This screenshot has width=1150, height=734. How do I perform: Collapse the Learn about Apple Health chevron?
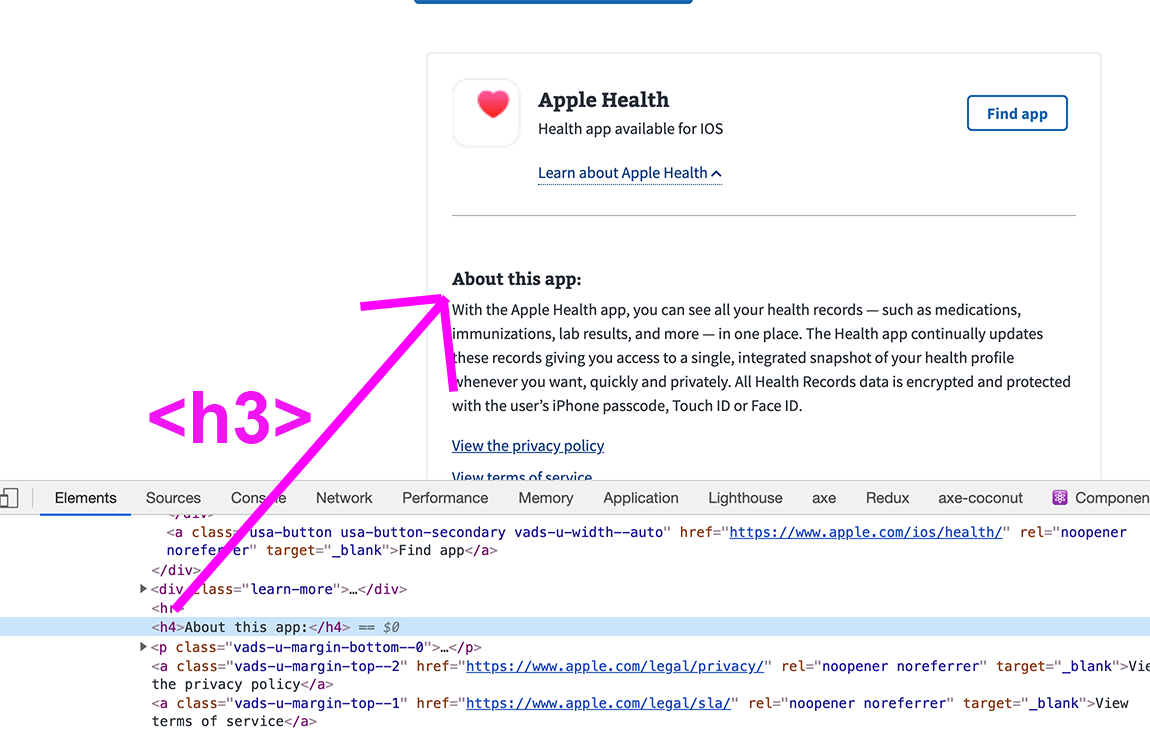717,174
